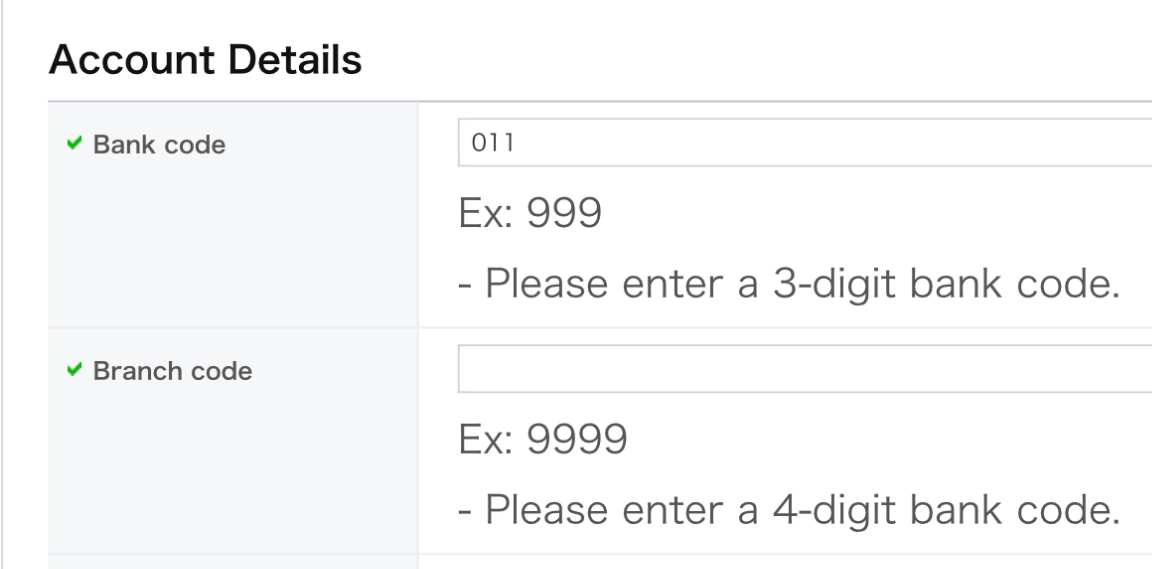Click the "Ex: 999" example text

[x=530, y=213]
